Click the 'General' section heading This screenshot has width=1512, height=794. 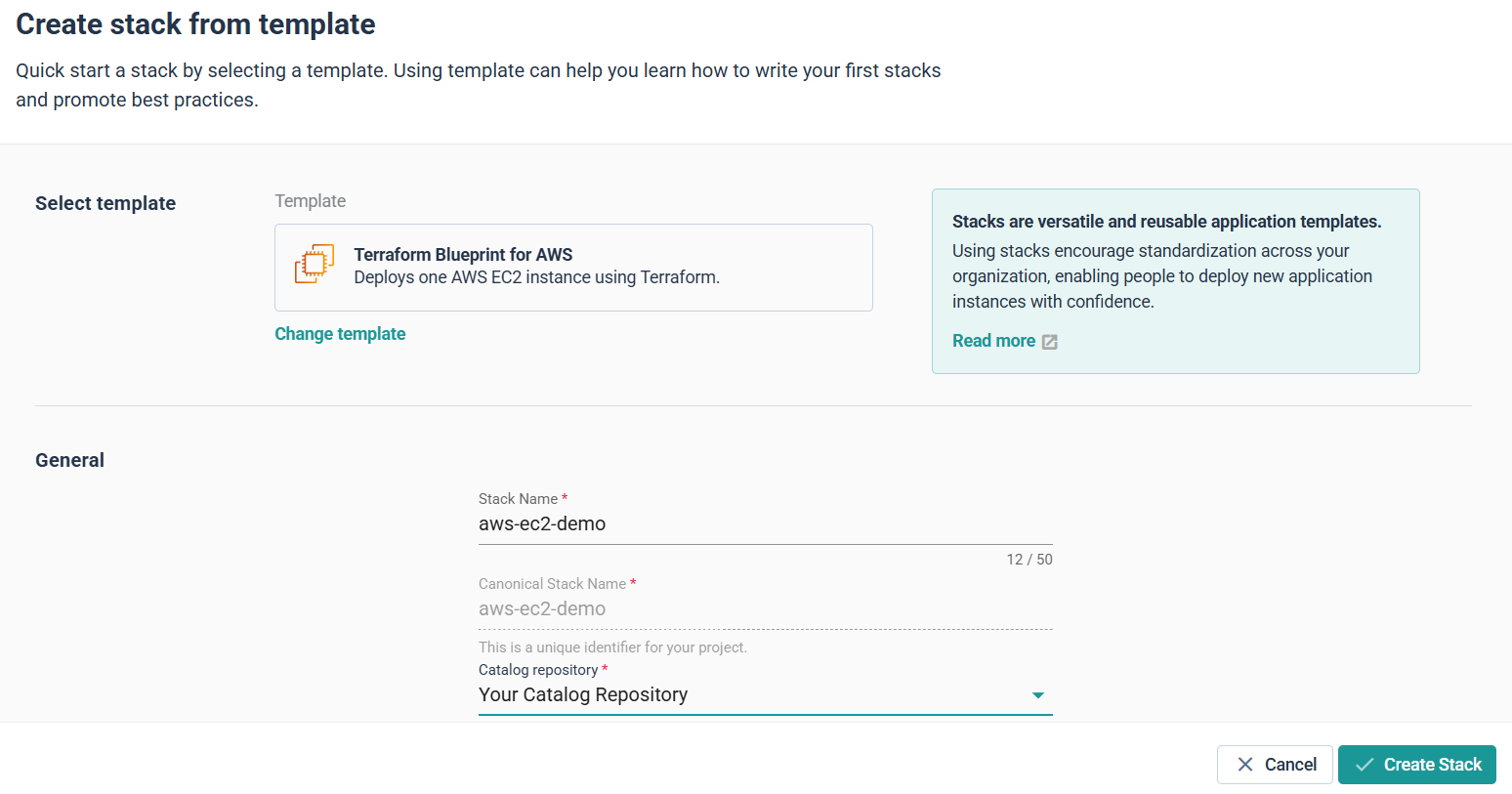pyautogui.click(x=69, y=460)
